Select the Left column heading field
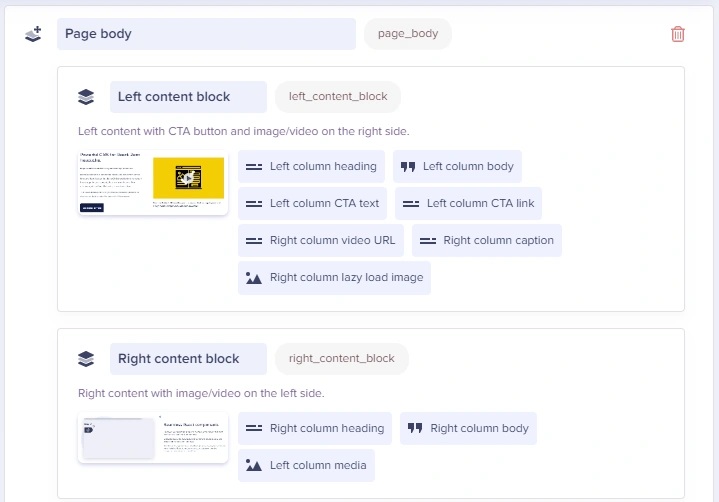719x502 pixels. pyautogui.click(x=312, y=167)
